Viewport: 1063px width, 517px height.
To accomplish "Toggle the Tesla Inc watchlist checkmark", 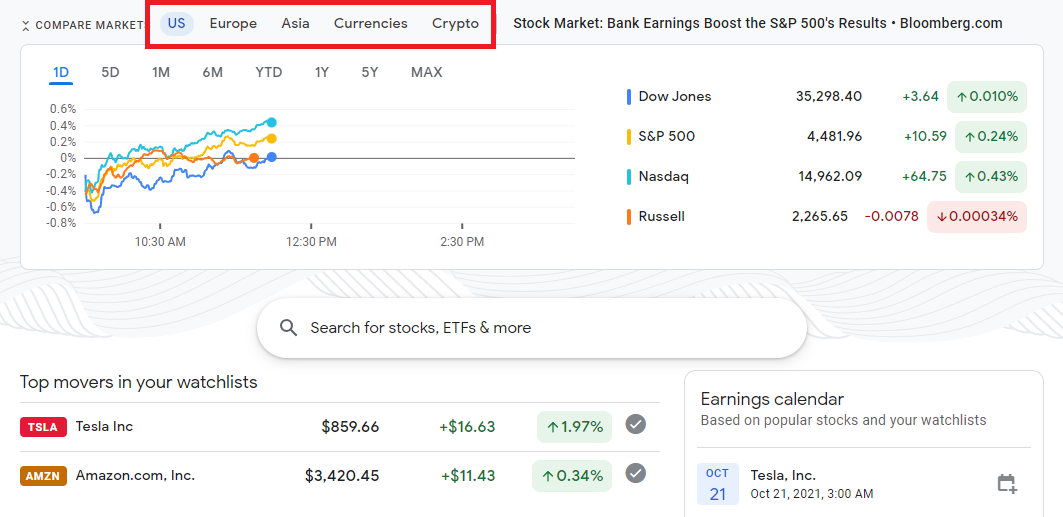I will coord(635,424).
